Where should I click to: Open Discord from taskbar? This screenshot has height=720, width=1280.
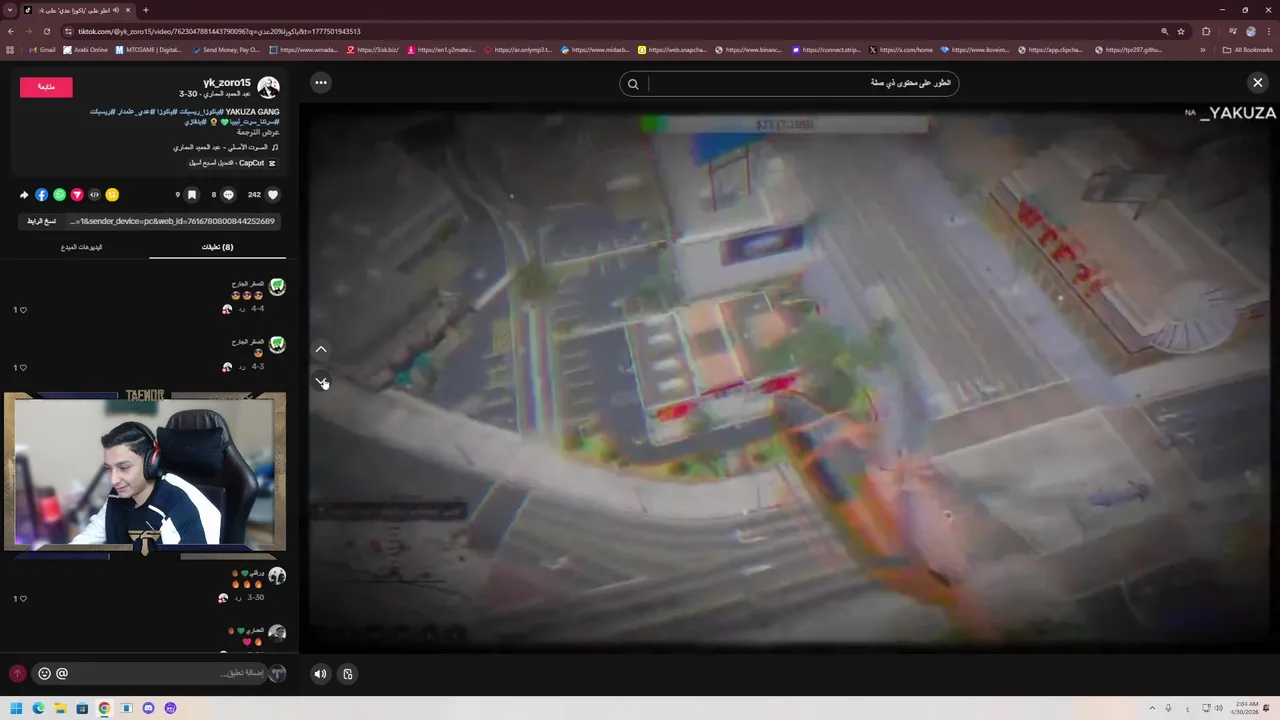[x=148, y=708]
